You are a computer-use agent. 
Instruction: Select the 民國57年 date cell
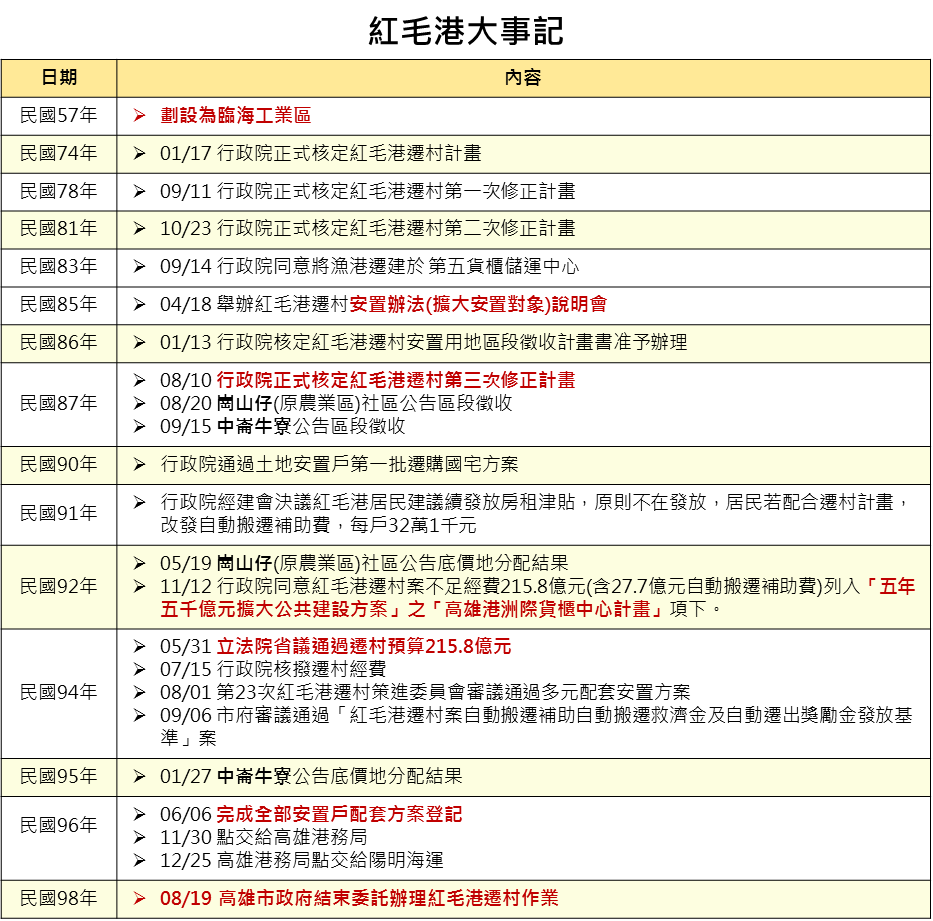(59, 116)
